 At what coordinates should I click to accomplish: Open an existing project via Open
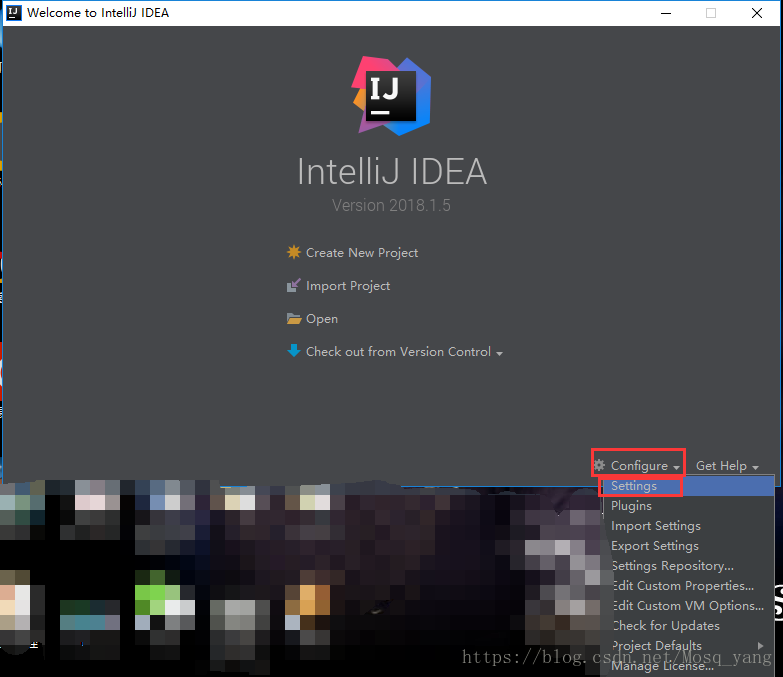pos(322,319)
